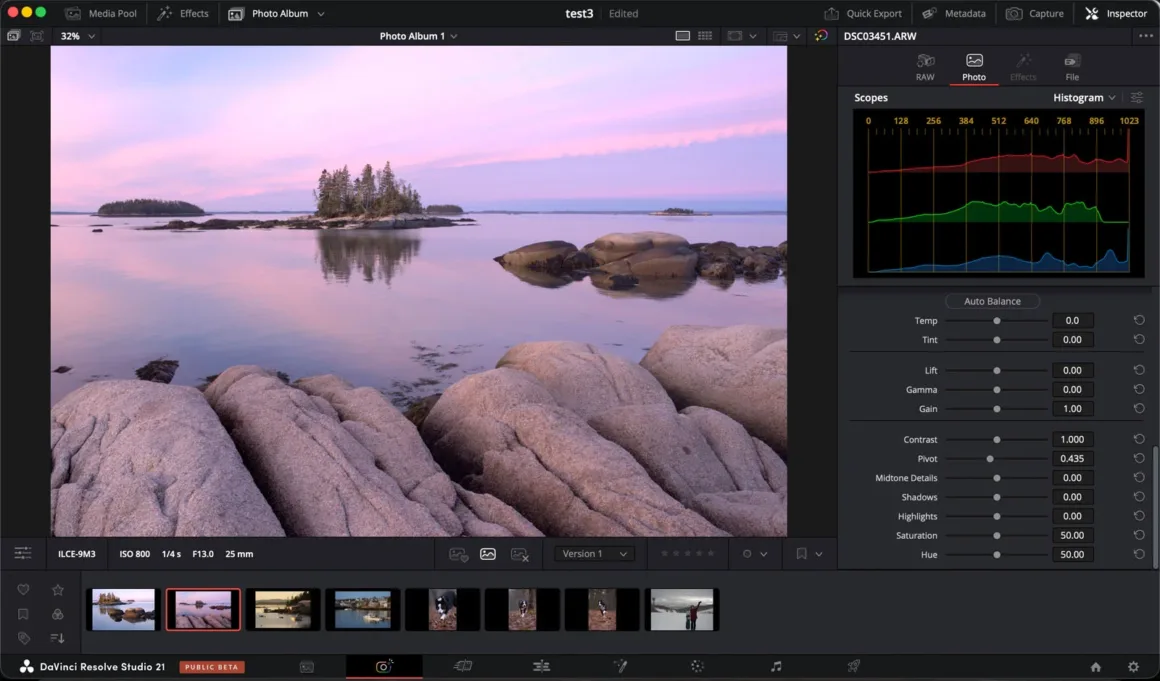This screenshot has height=681, width=1160.
Task: Open the Fairlight audio page
Action: [x=776, y=666]
